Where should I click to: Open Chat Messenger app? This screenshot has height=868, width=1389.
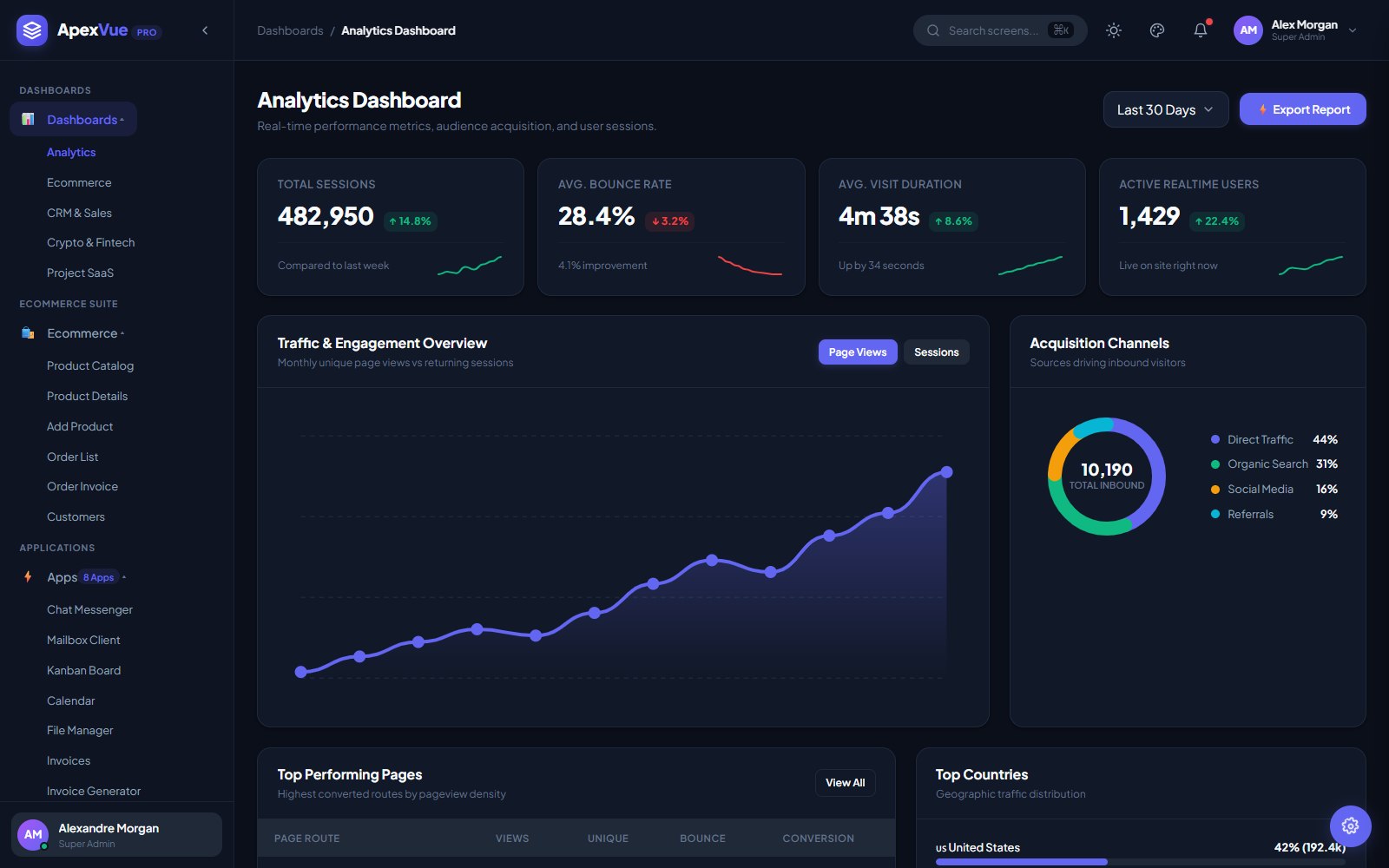[x=89, y=609]
